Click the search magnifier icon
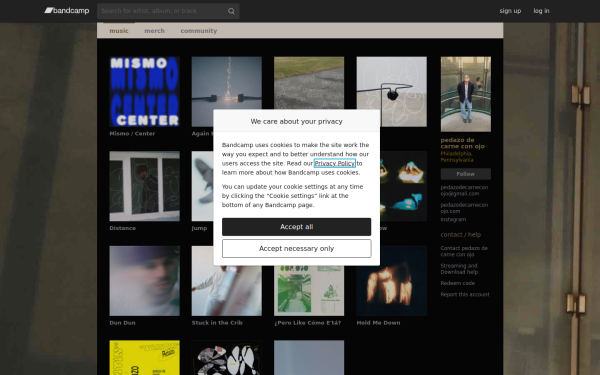This screenshot has height=375, width=600. (231, 11)
